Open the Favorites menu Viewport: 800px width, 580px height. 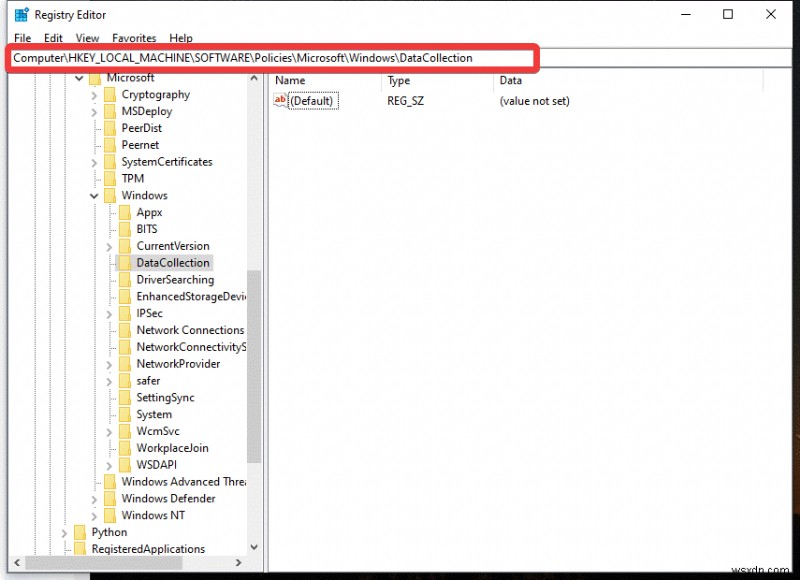[x=134, y=38]
